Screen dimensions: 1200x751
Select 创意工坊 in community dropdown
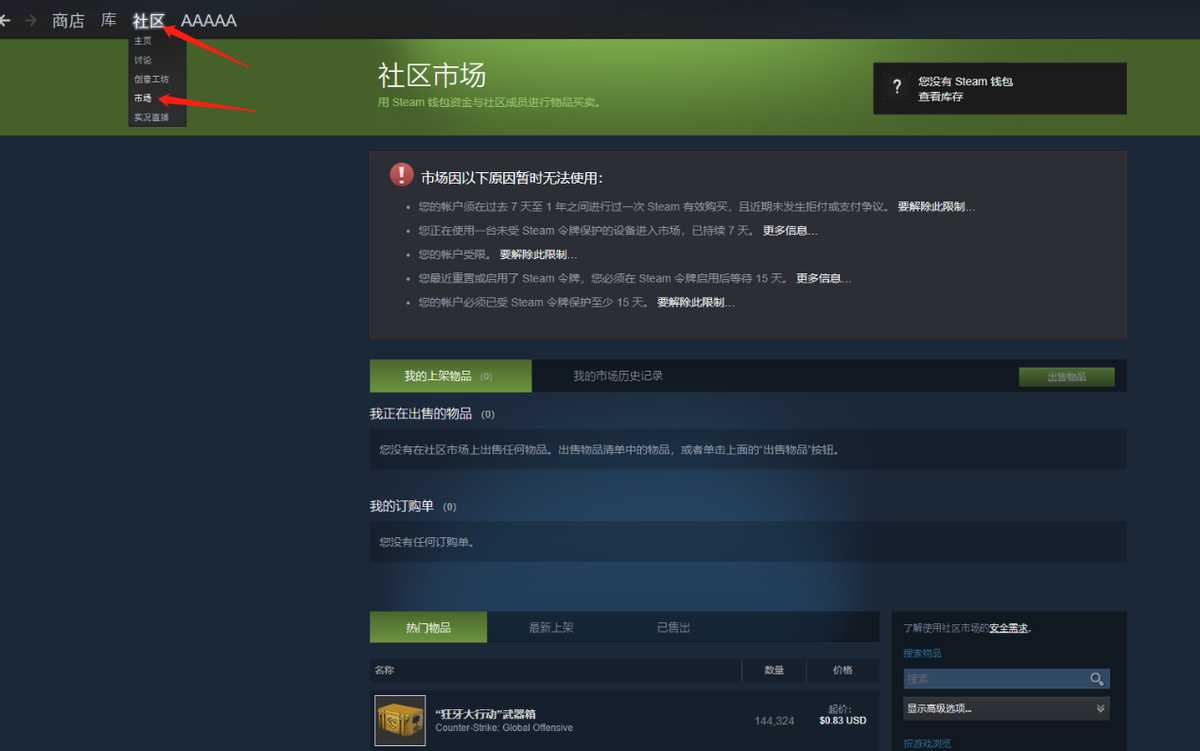[x=152, y=79]
